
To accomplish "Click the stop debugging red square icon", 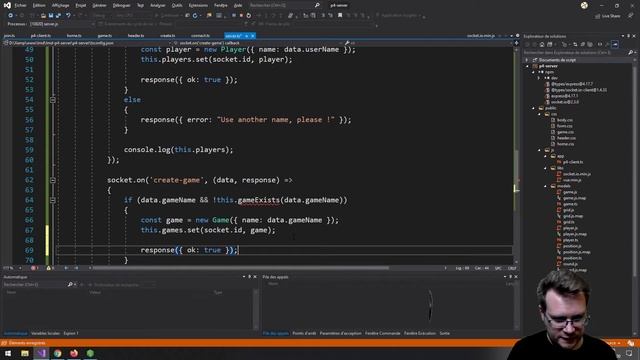I will pos(241,16).
